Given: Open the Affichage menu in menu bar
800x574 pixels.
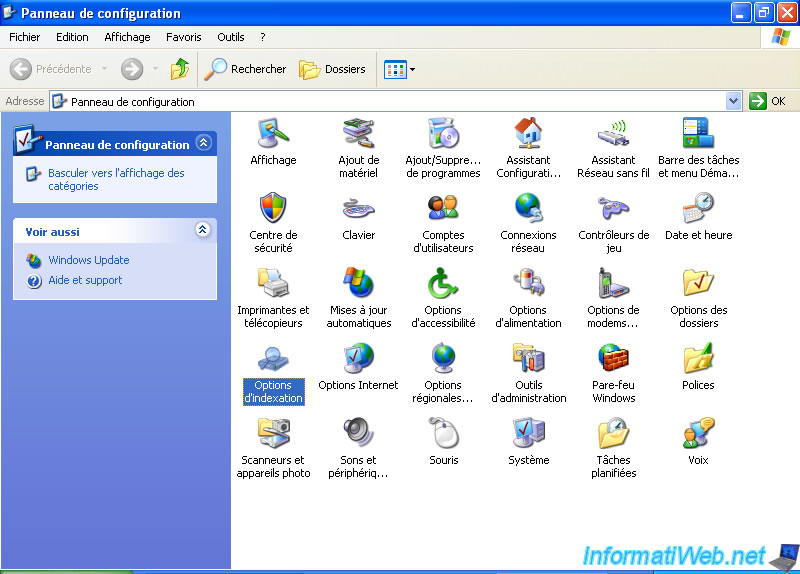Looking at the screenshot, I should [x=127, y=37].
